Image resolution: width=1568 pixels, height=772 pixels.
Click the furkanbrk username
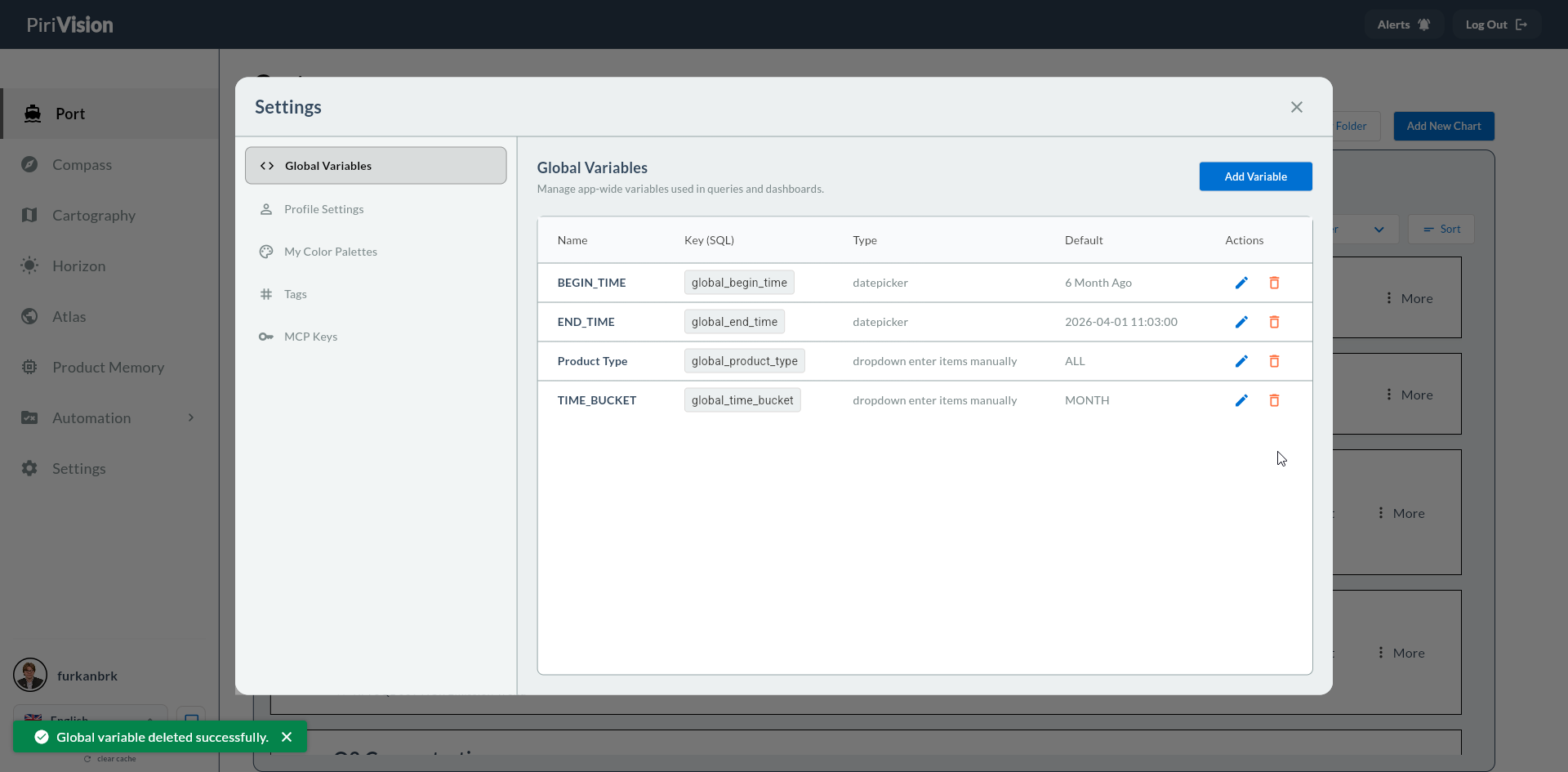point(87,676)
